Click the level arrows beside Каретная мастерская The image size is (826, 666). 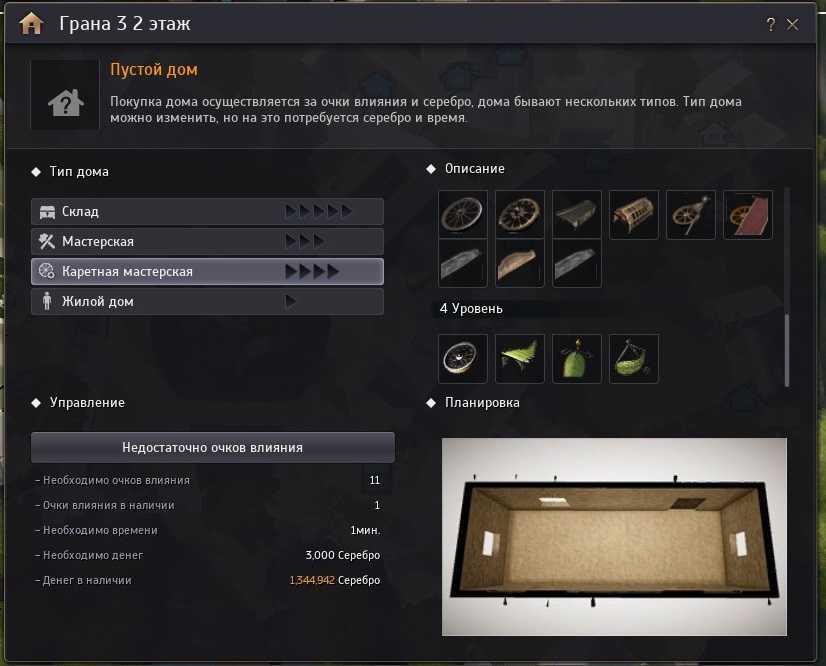[311, 272]
